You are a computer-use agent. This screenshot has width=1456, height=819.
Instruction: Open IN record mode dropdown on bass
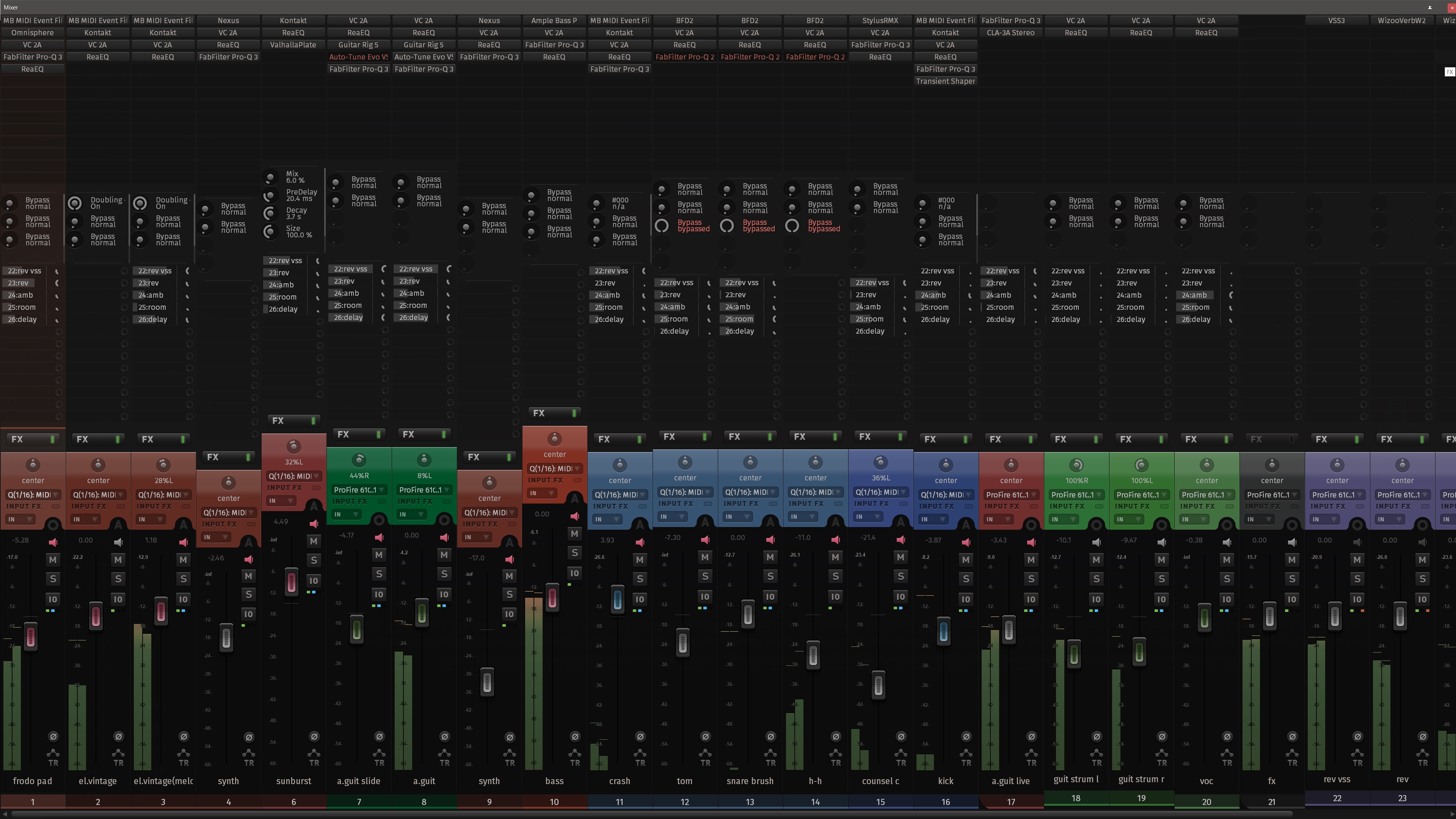tap(542, 493)
